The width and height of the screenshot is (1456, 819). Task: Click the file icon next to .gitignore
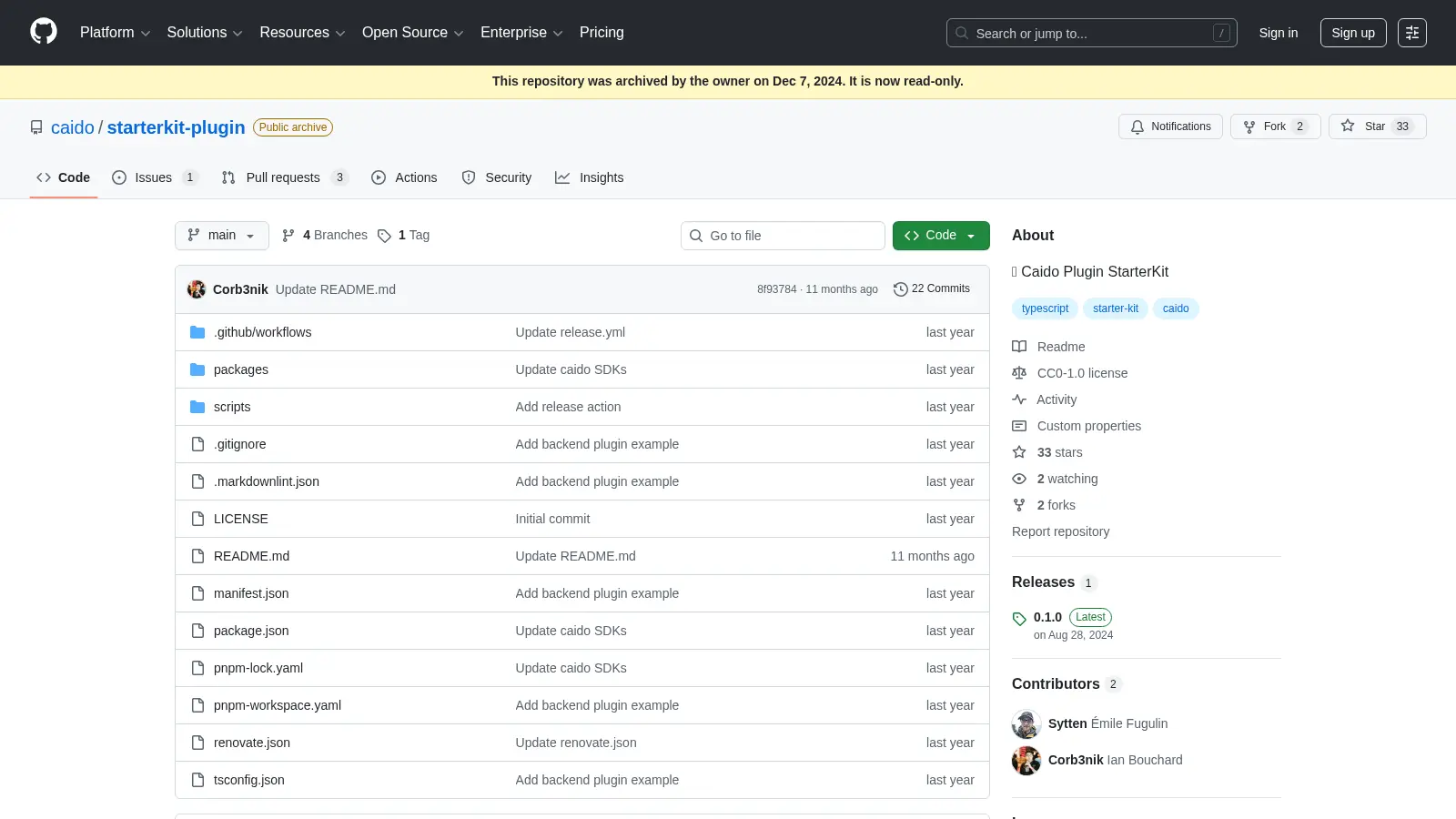197,444
